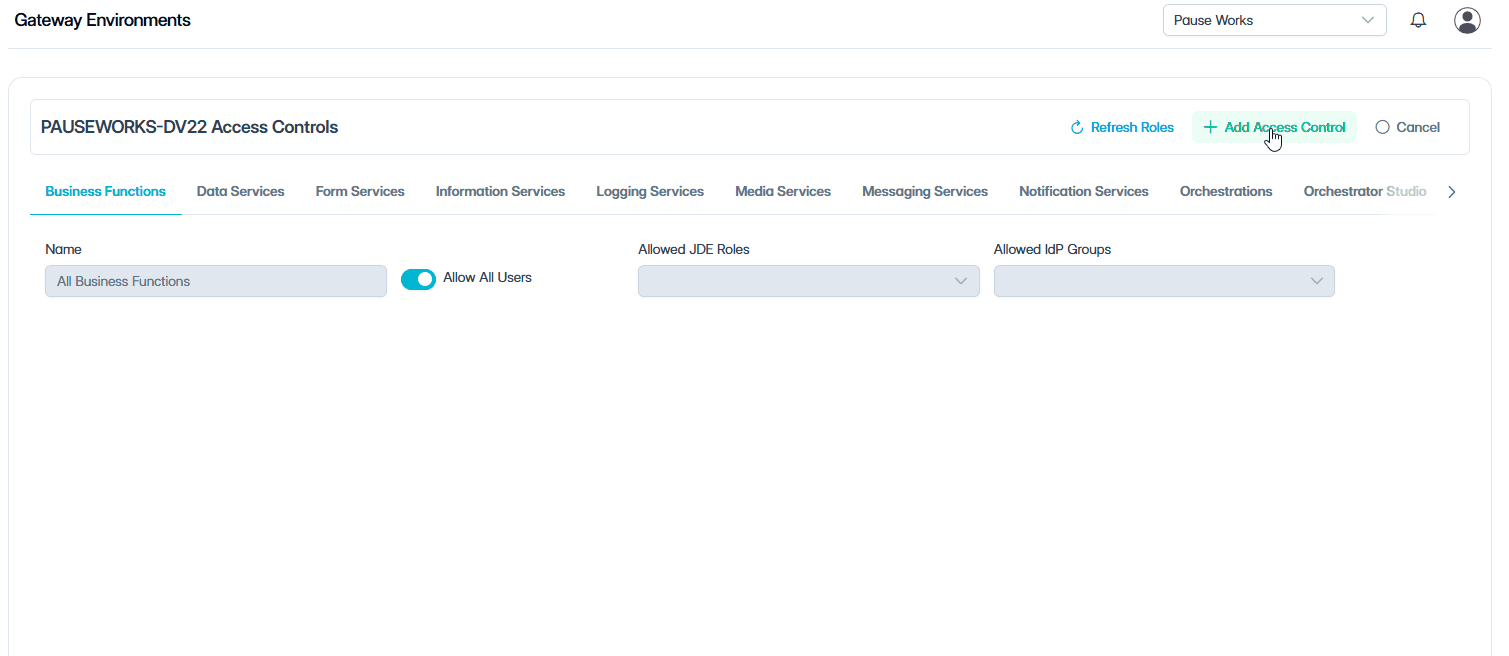Image resolution: width=1509 pixels, height=656 pixels.
Task: Go to the Messaging Services tab
Action: (925, 191)
